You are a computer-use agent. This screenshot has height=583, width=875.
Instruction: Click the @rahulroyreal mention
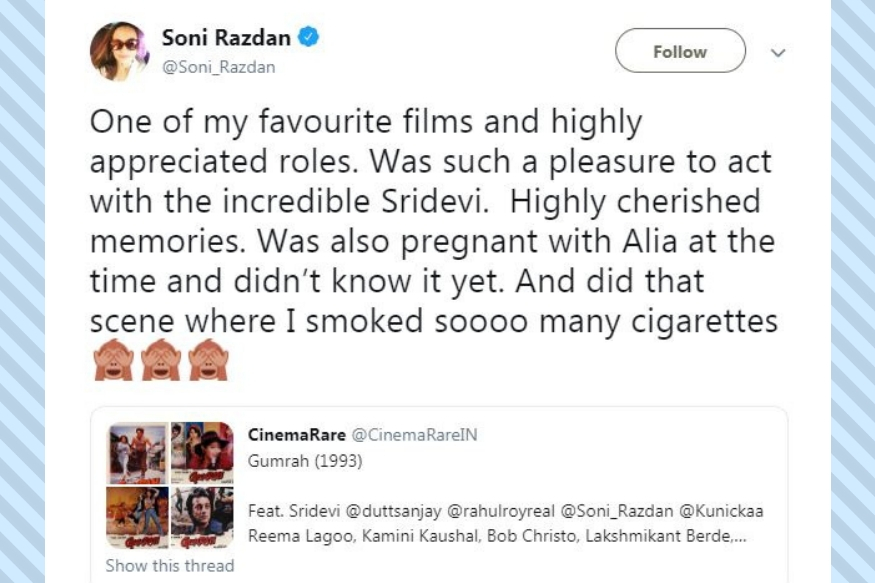point(501,511)
